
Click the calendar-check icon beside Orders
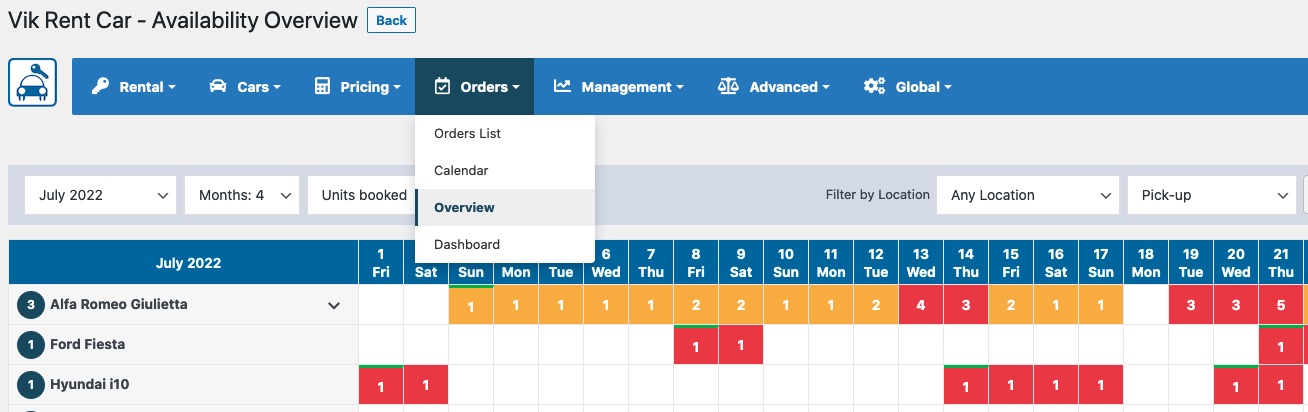click(442, 87)
